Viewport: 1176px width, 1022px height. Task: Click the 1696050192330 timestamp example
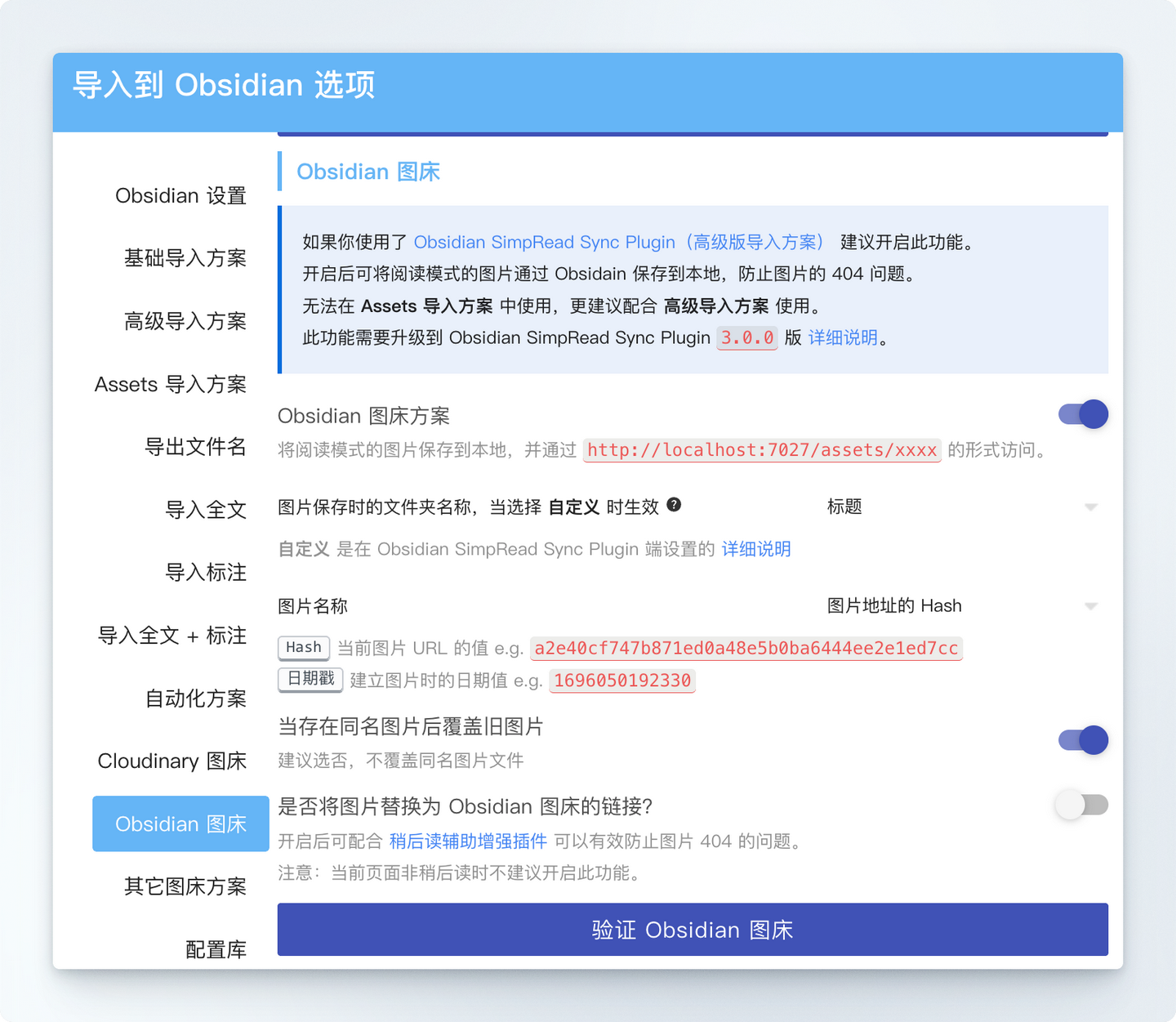pyautogui.click(x=622, y=681)
